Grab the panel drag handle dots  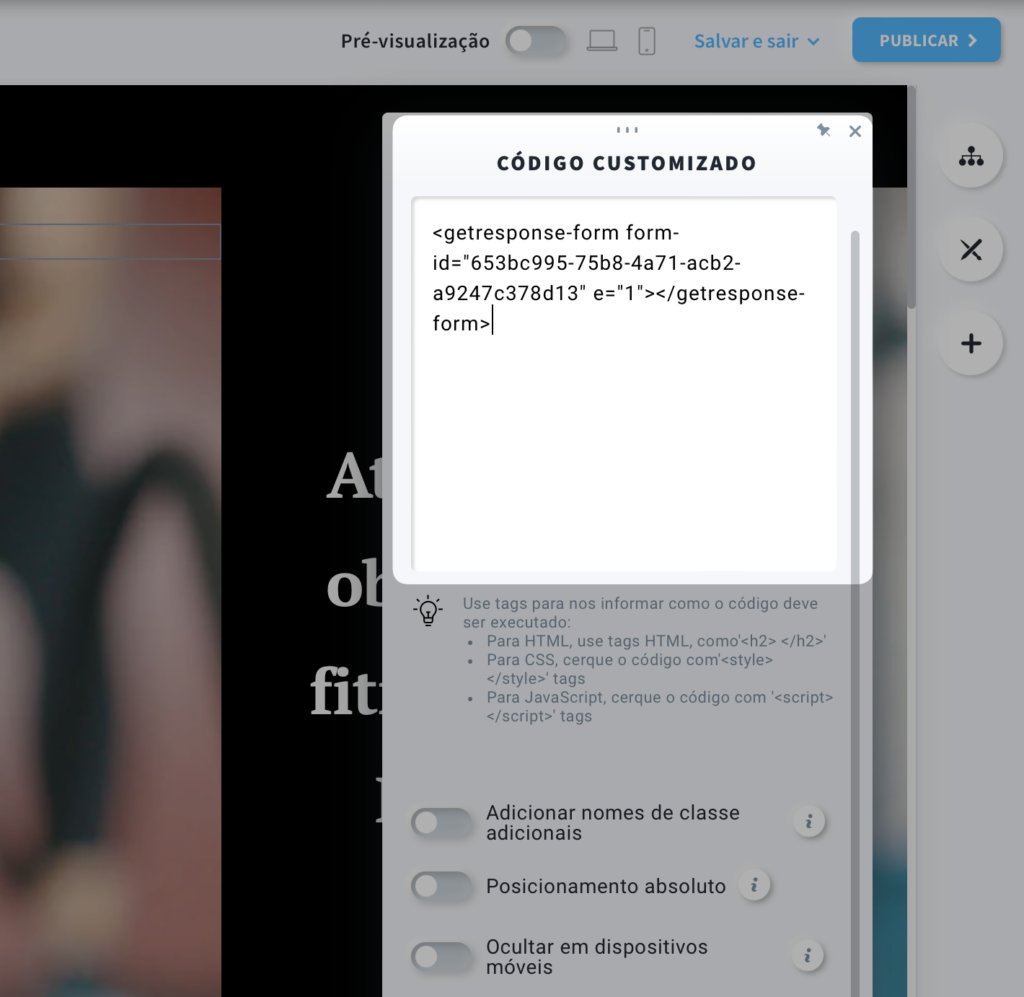point(627,130)
